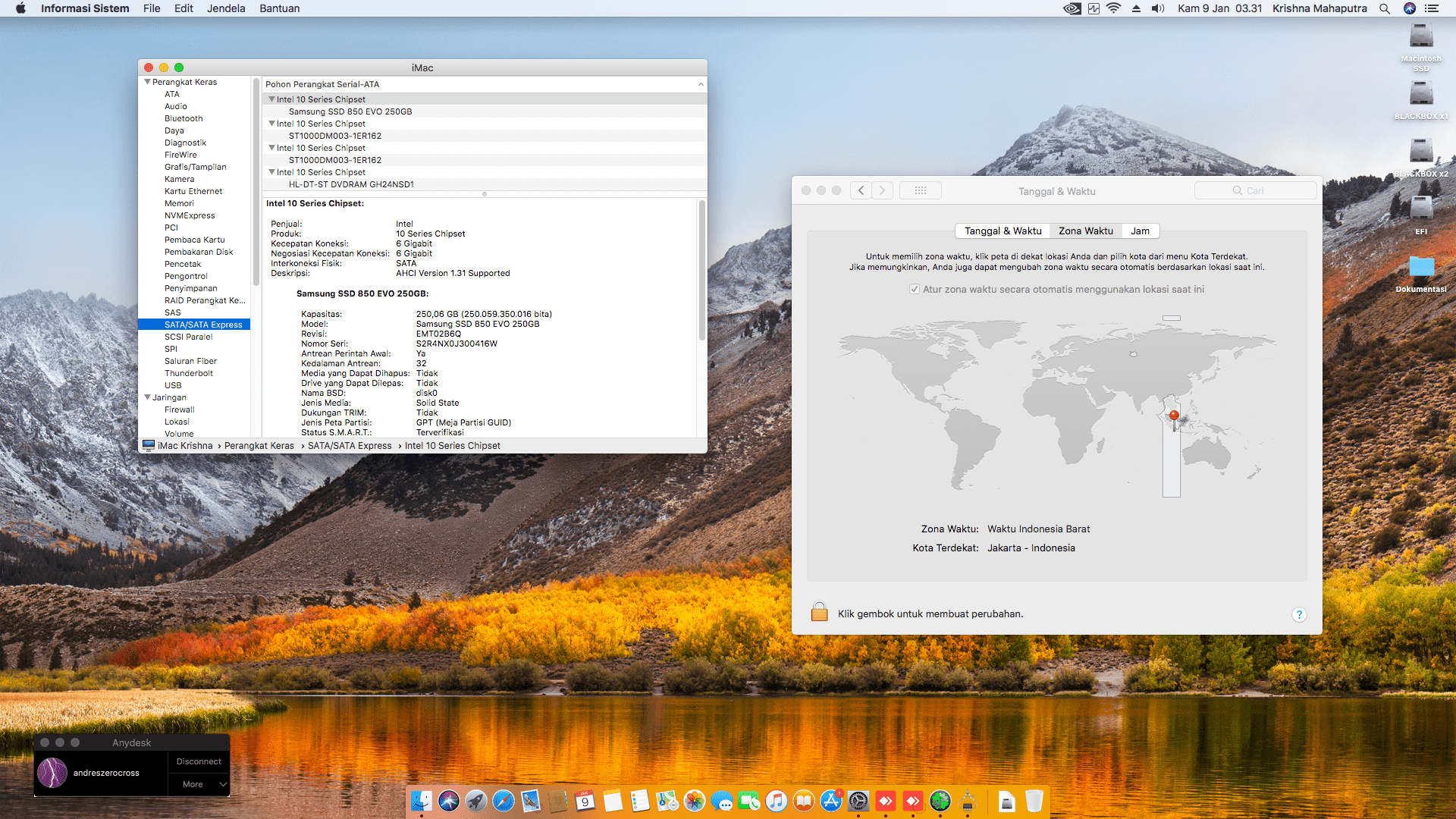Screen dimensions: 1456x819
Task: Click the show all preferences grid icon
Action: tap(920, 190)
